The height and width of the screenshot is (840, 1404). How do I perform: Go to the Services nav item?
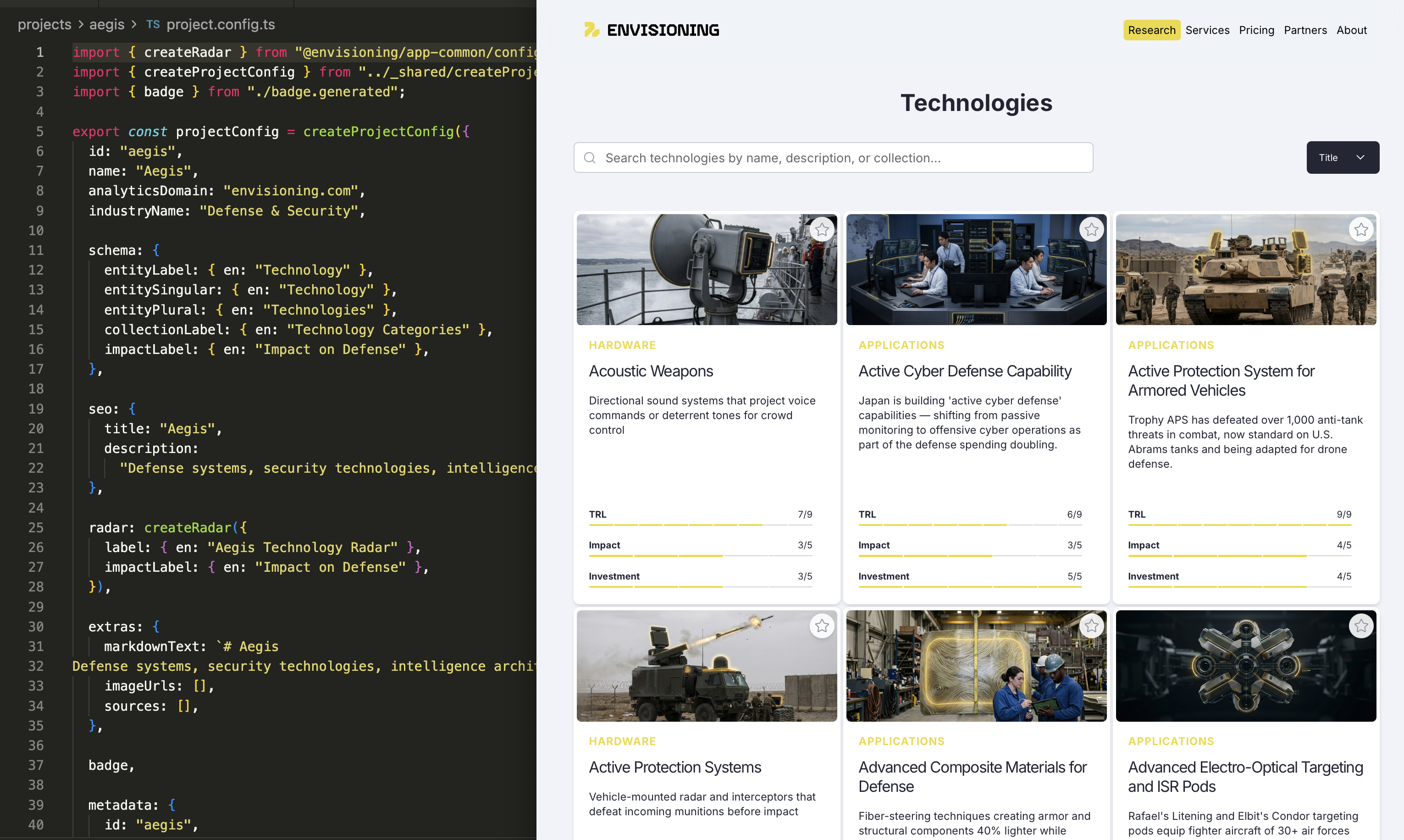1207,30
